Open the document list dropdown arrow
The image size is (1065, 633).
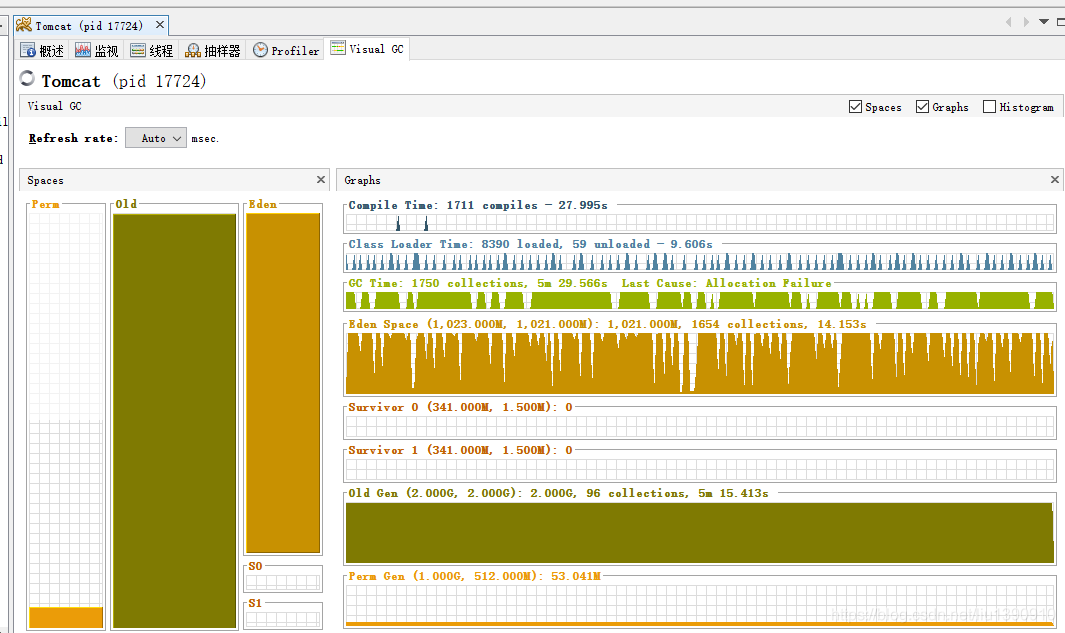(1044, 22)
